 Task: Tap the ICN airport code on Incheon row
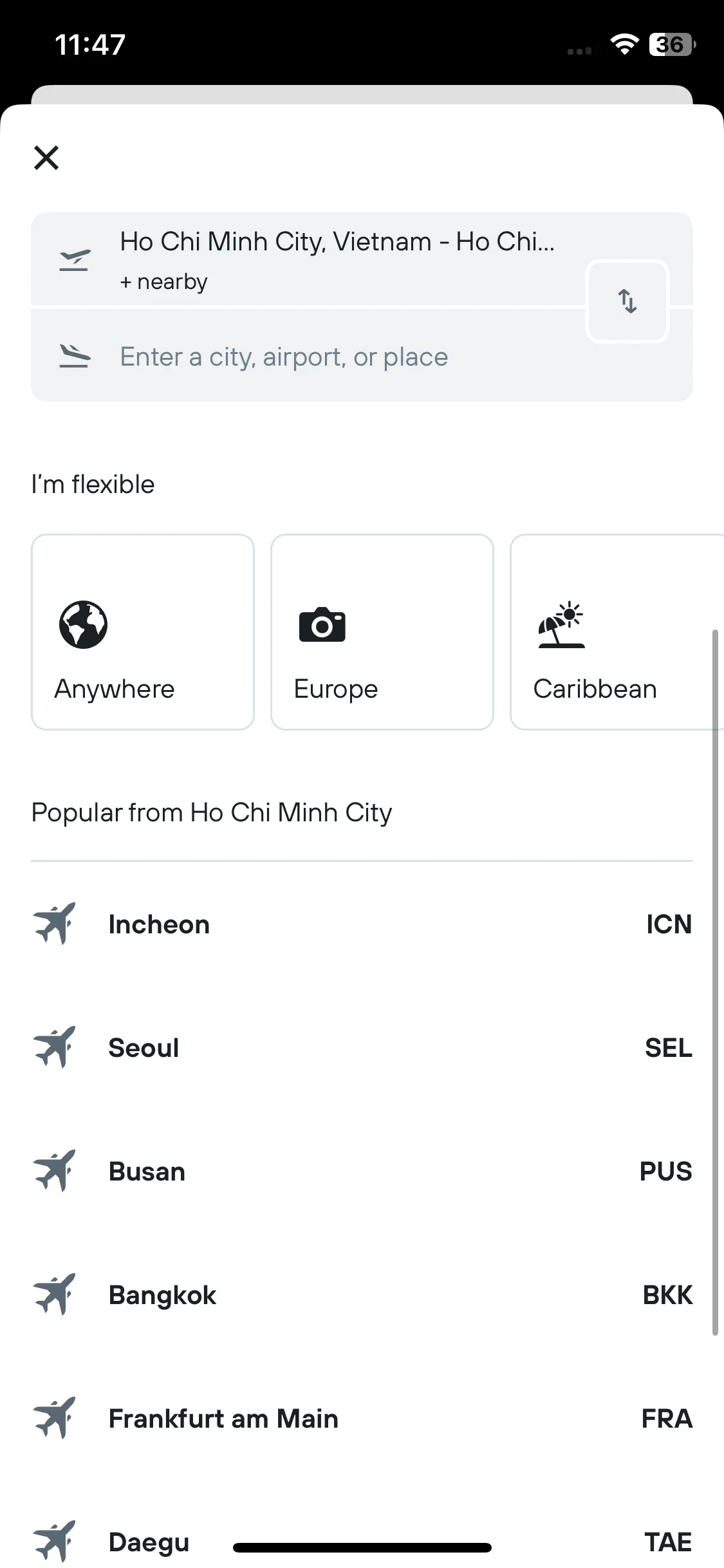(x=669, y=924)
